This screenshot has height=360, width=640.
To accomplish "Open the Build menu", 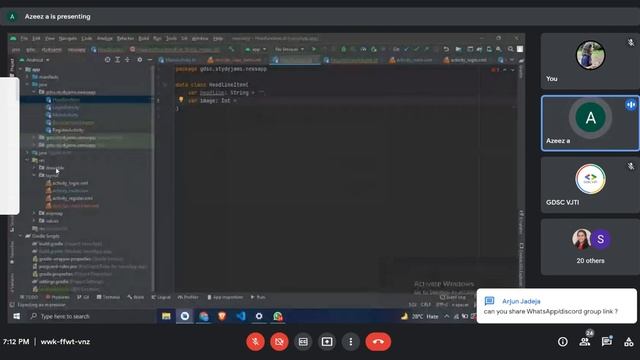I will (x=144, y=38).
